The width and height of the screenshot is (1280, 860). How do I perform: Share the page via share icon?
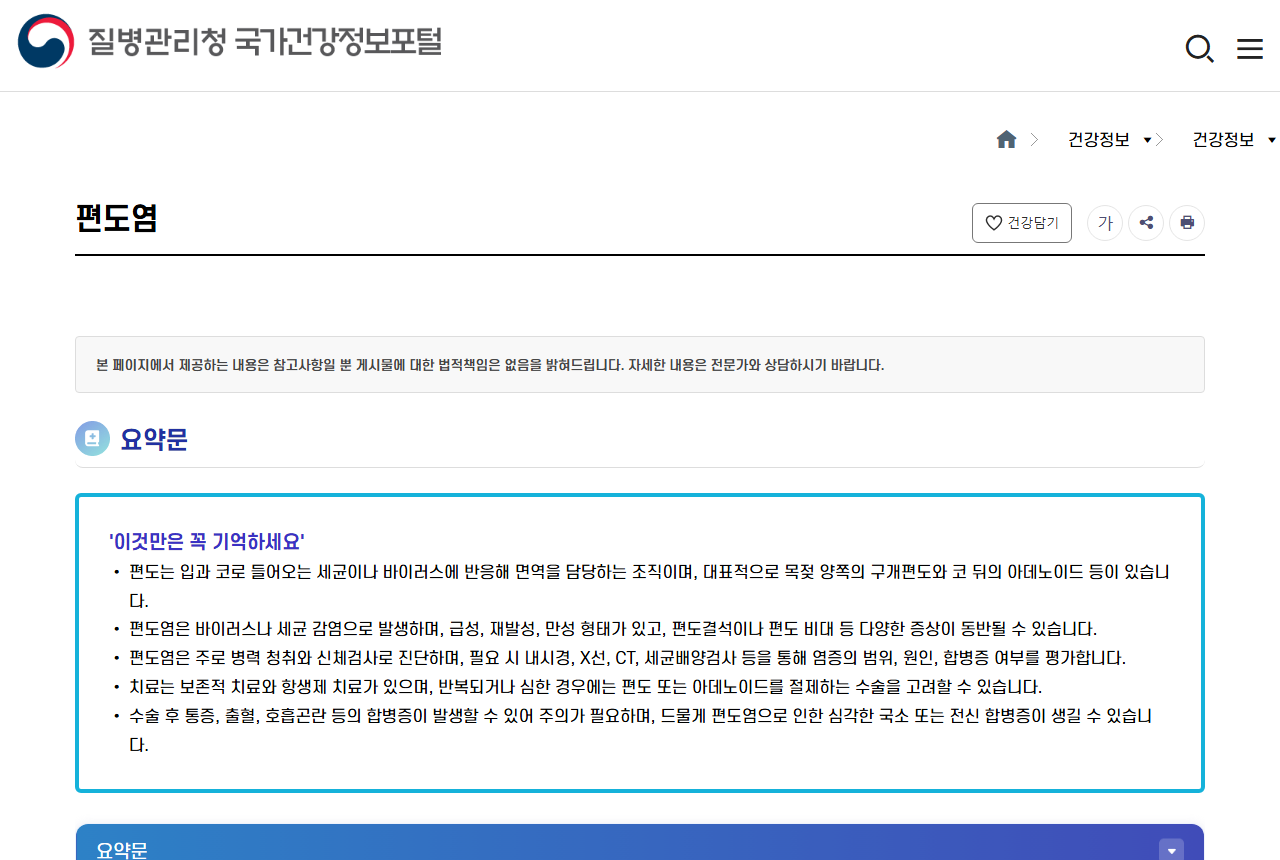1146,223
